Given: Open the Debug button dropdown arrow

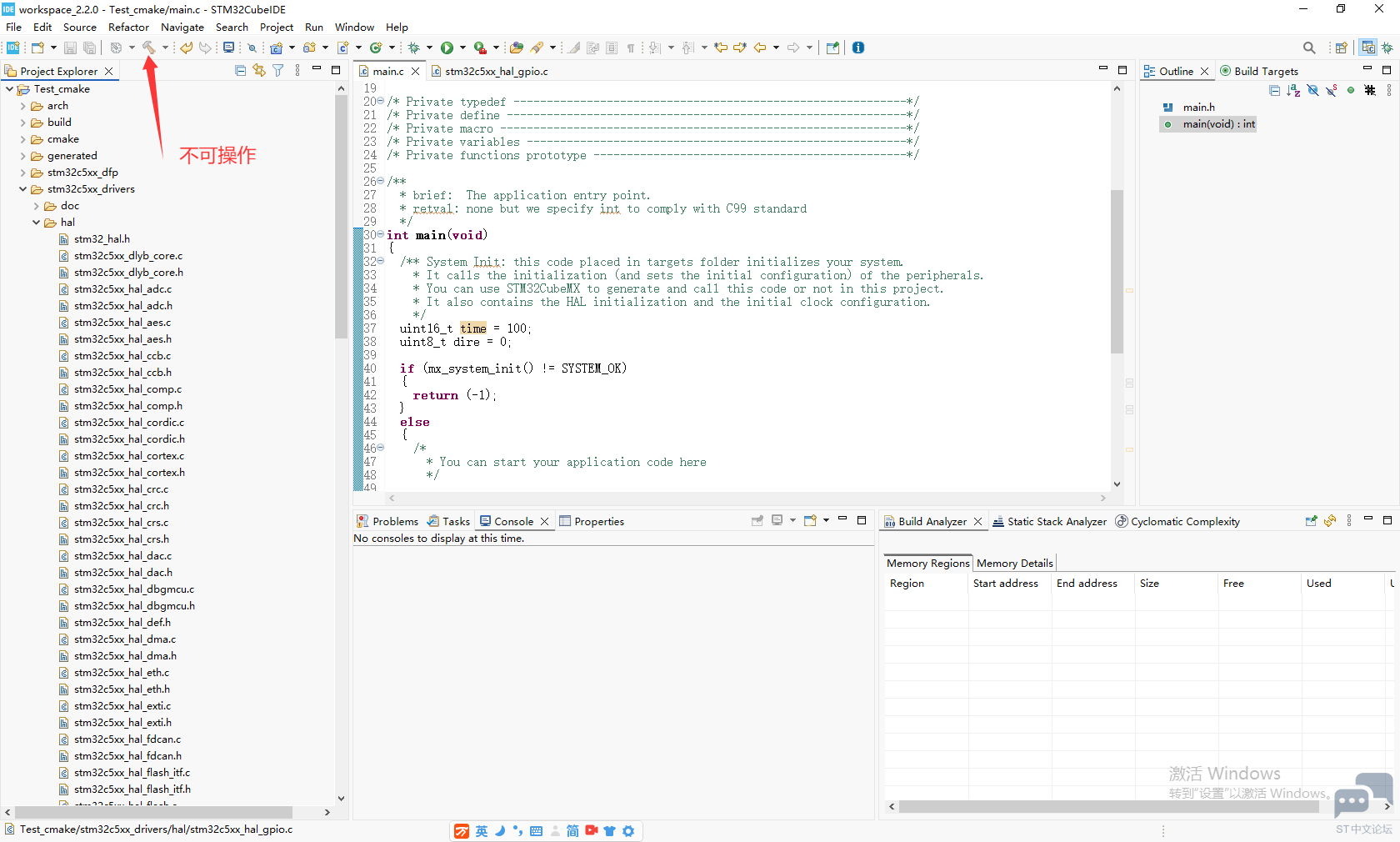Looking at the screenshot, I should tap(429, 48).
